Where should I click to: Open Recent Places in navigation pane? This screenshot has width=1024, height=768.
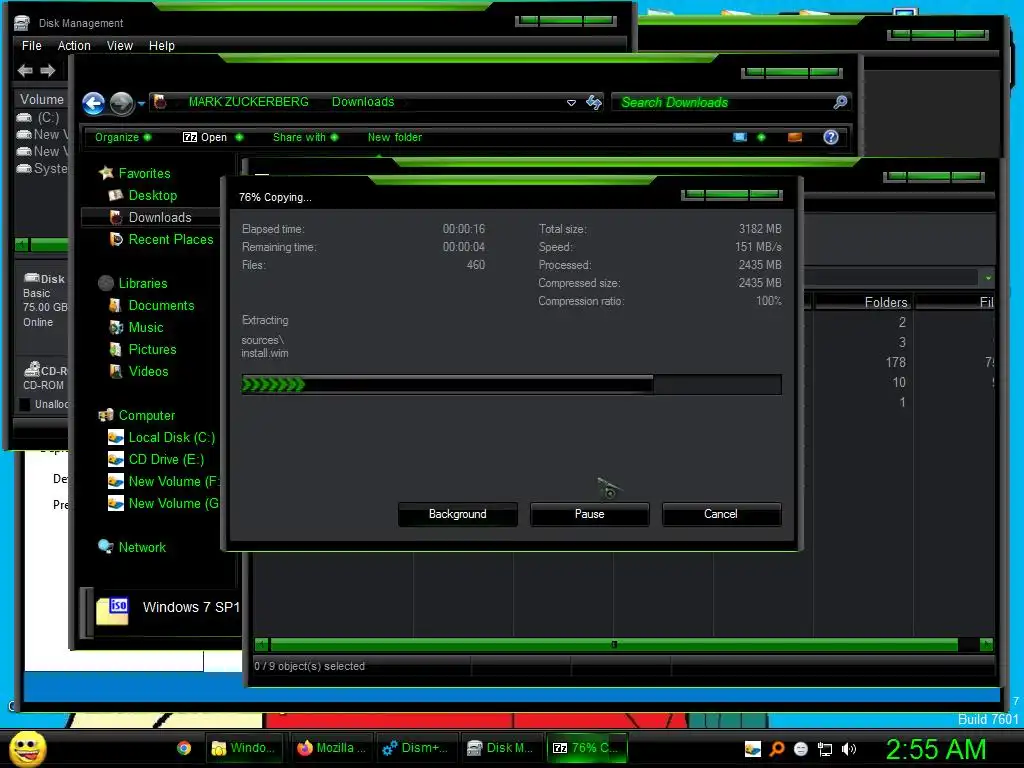click(x=170, y=240)
